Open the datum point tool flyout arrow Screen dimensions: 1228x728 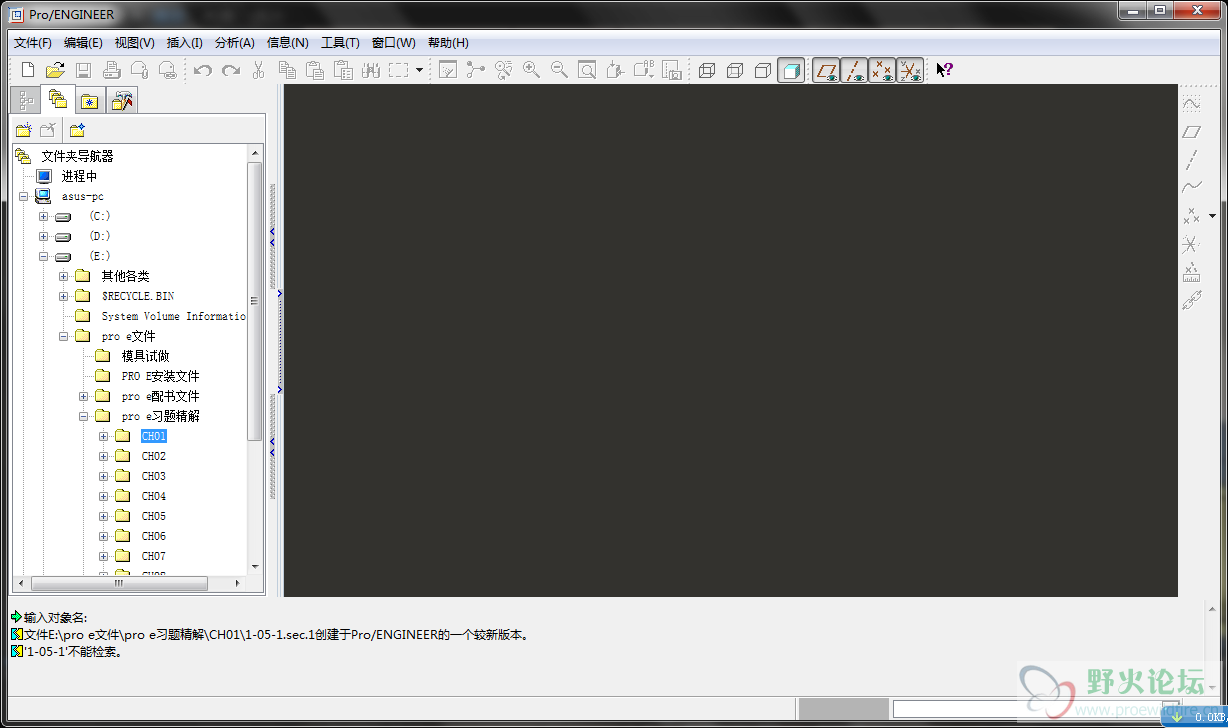click(x=1213, y=216)
